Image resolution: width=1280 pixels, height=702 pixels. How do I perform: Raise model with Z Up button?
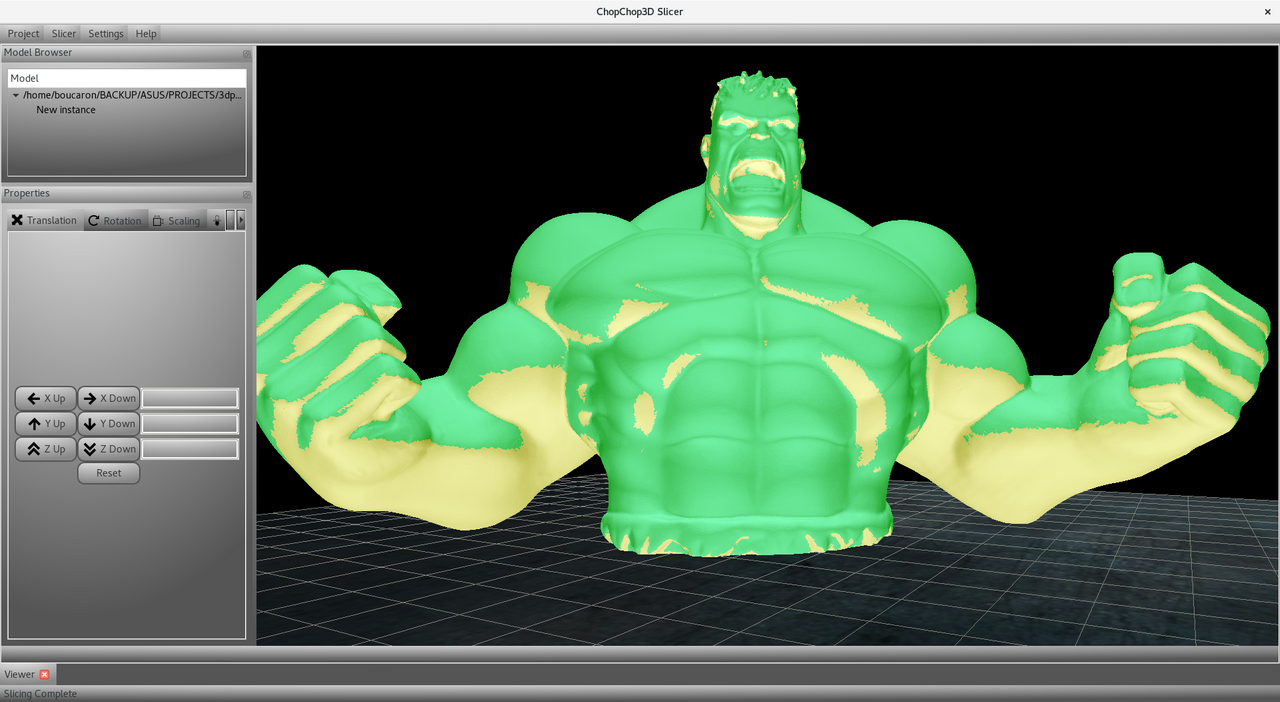(x=46, y=449)
